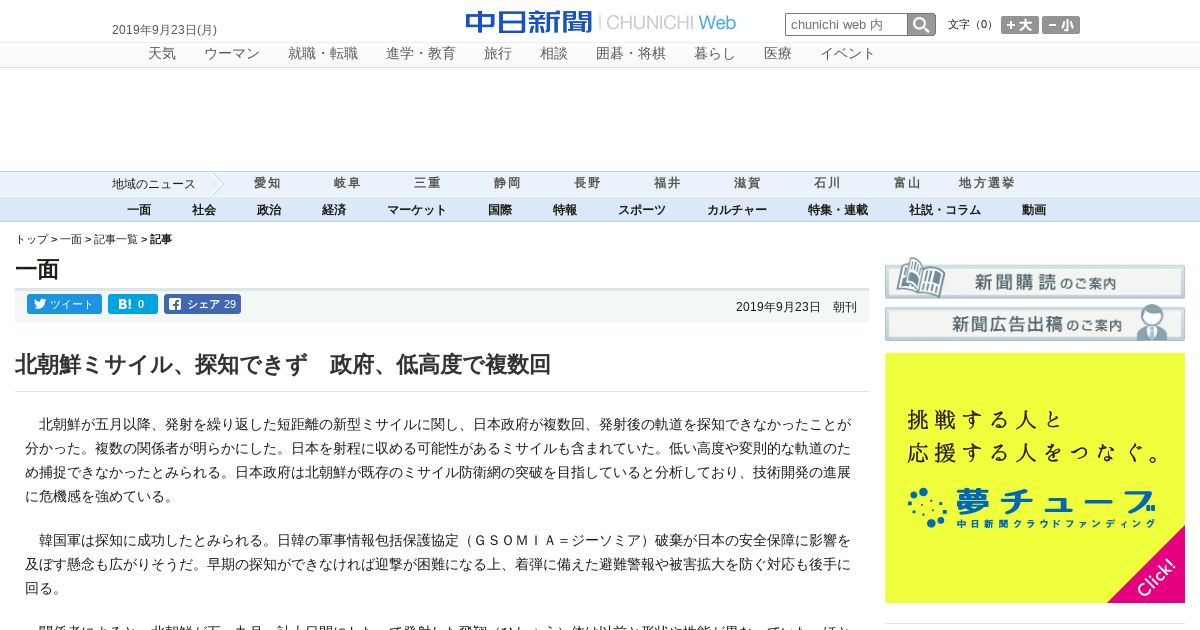This screenshot has width=1200, height=630.
Task: Go to 囲碁・将棋 section
Action: coord(631,54)
